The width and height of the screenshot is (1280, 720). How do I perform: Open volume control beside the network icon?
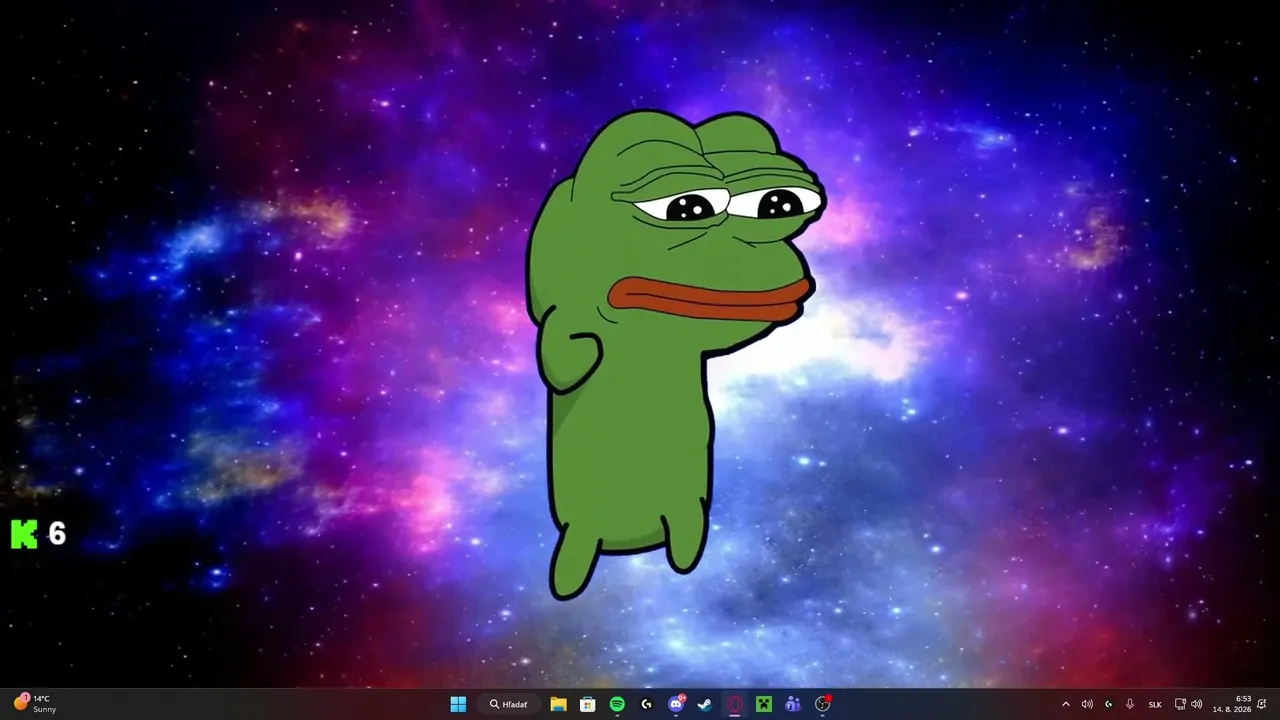pyautogui.click(x=1197, y=704)
